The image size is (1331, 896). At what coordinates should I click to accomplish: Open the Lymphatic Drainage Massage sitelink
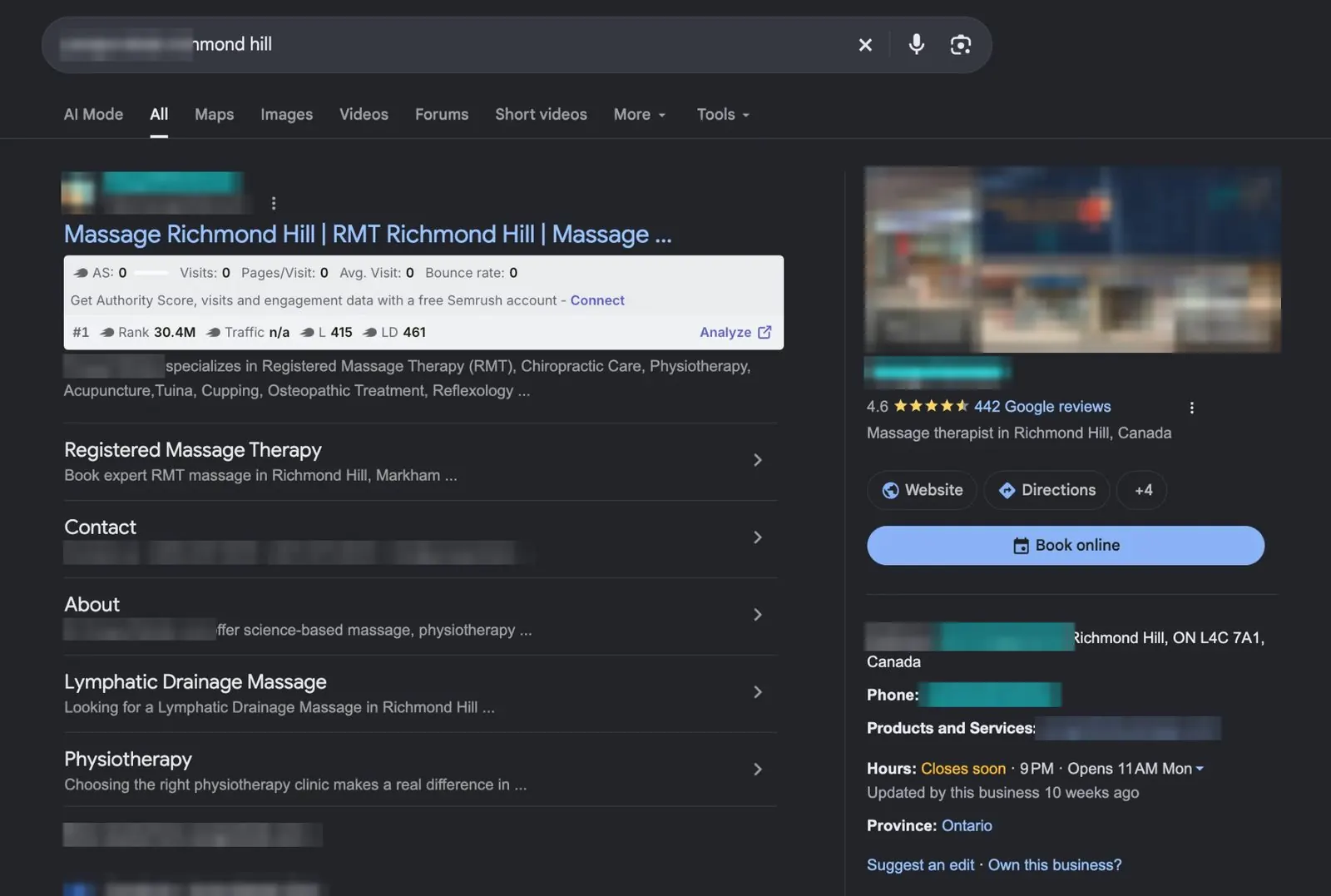pos(195,682)
